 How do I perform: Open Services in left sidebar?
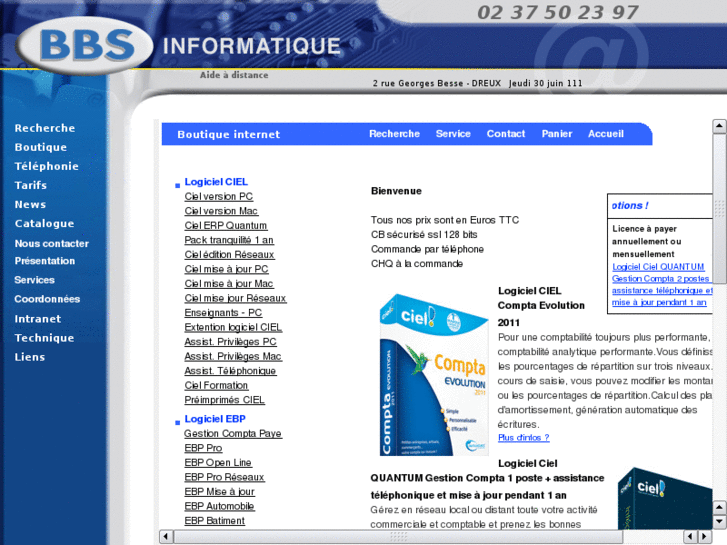click(x=34, y=280)
